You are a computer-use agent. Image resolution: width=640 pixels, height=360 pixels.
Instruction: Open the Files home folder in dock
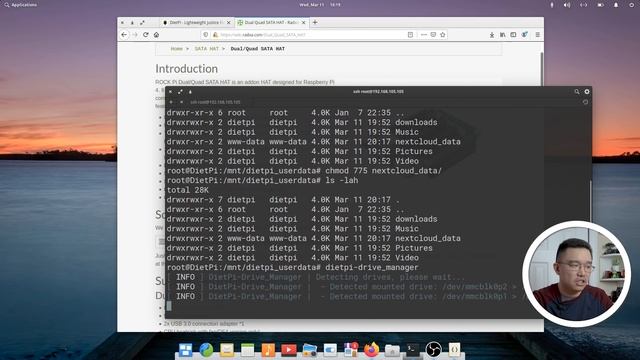tap(392, 350)
